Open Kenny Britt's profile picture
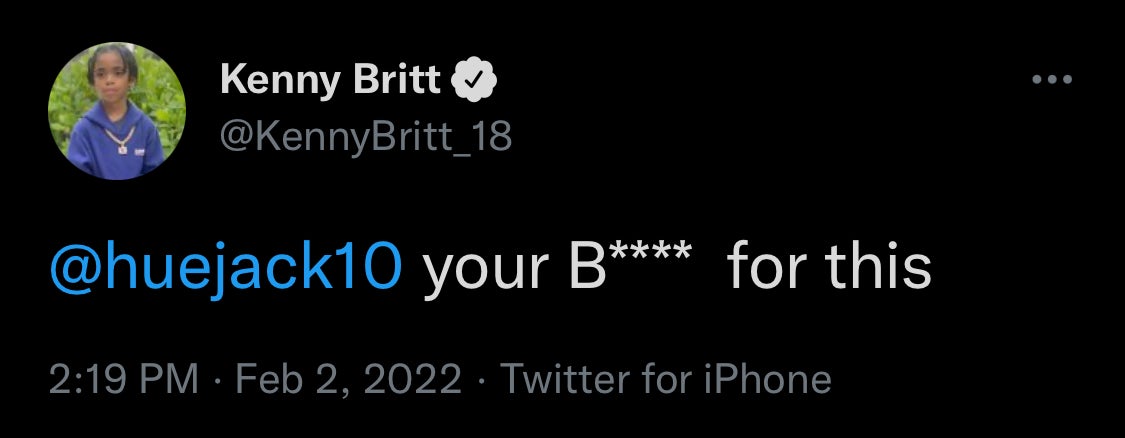This screenshot has width=1125, height=438. (116, 110)
